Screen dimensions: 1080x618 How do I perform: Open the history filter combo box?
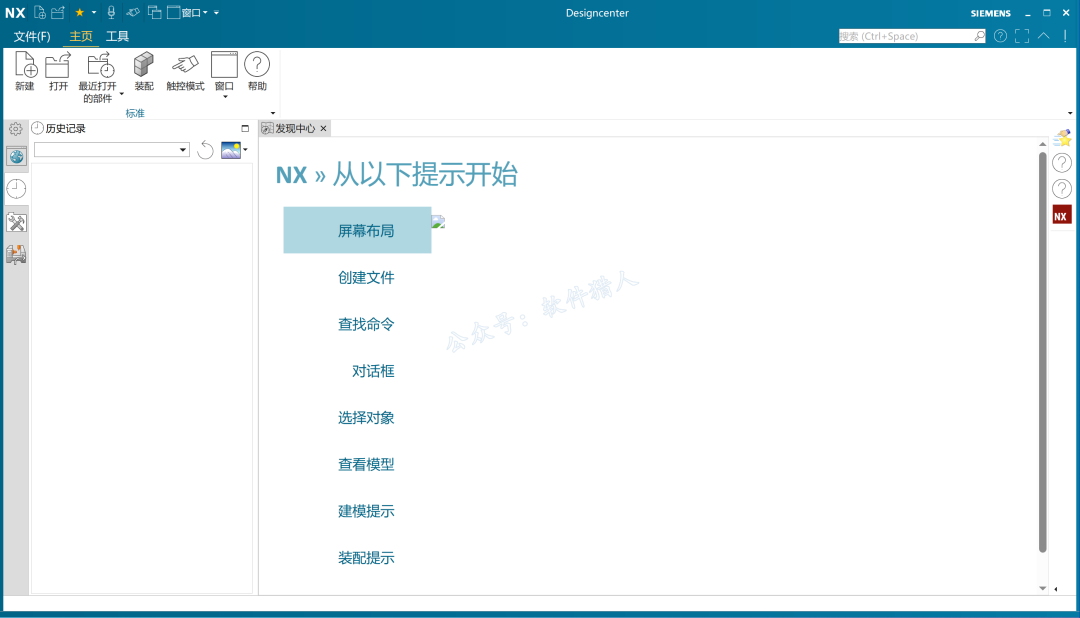112,150
